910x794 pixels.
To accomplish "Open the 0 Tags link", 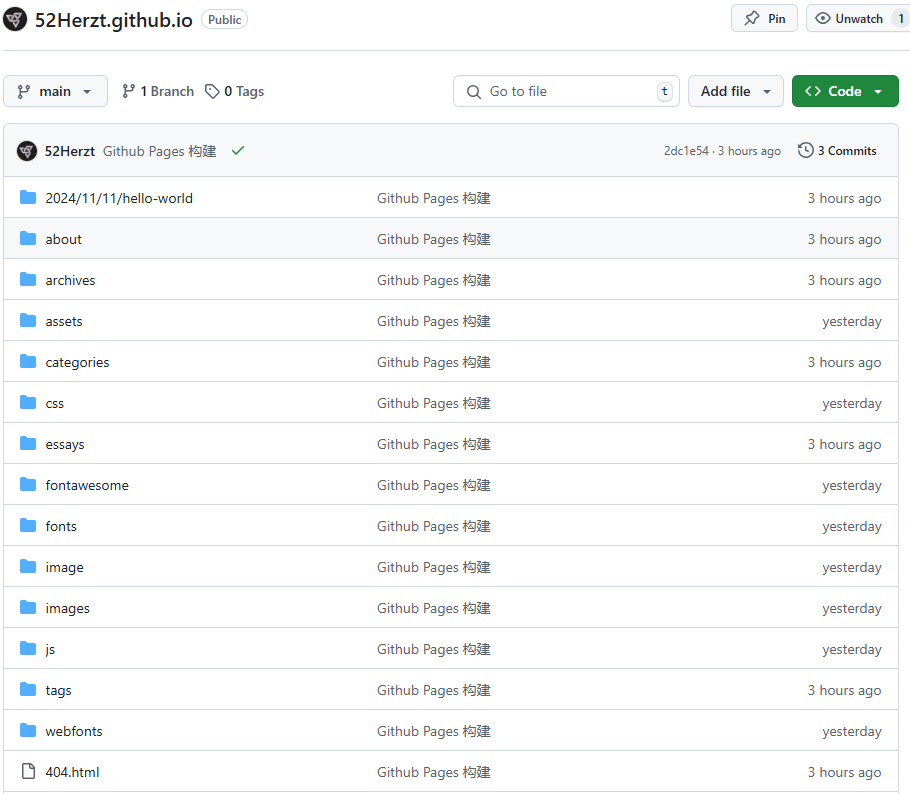I will click(x=235, y=91).
